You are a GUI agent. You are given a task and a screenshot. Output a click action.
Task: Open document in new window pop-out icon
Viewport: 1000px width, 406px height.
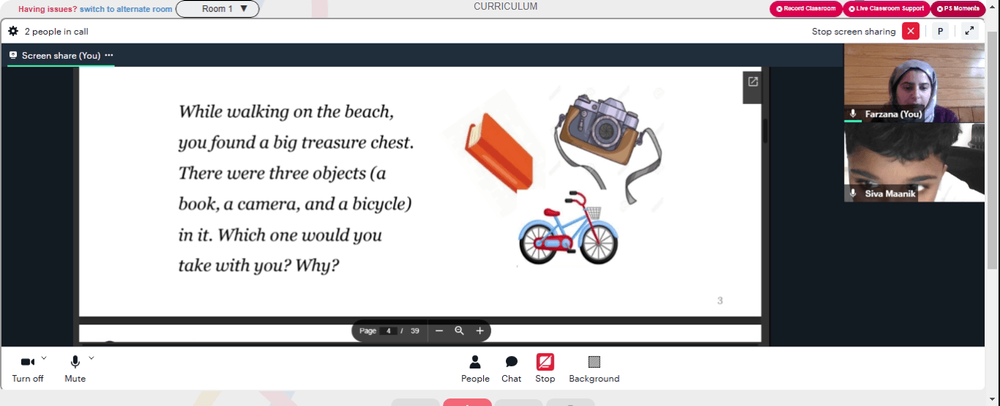(753, 82)
